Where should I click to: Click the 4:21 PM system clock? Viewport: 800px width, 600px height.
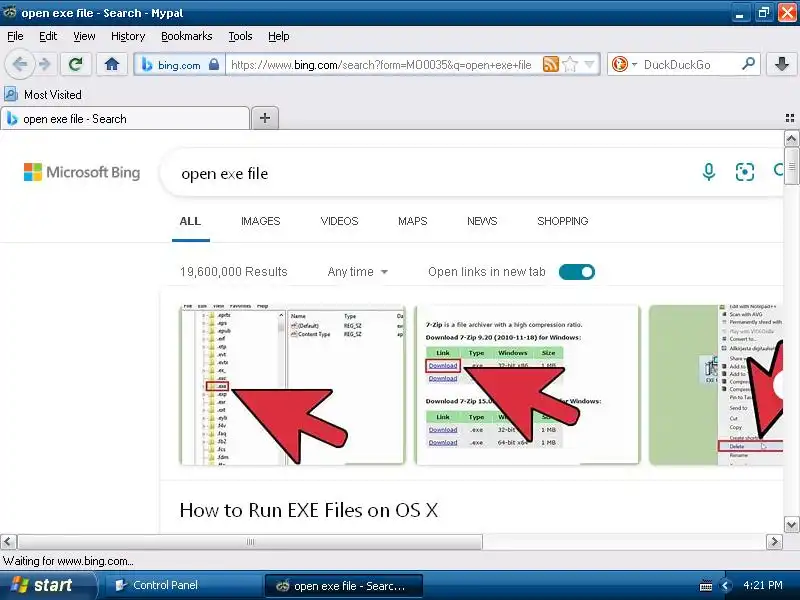tap(763, 585)
